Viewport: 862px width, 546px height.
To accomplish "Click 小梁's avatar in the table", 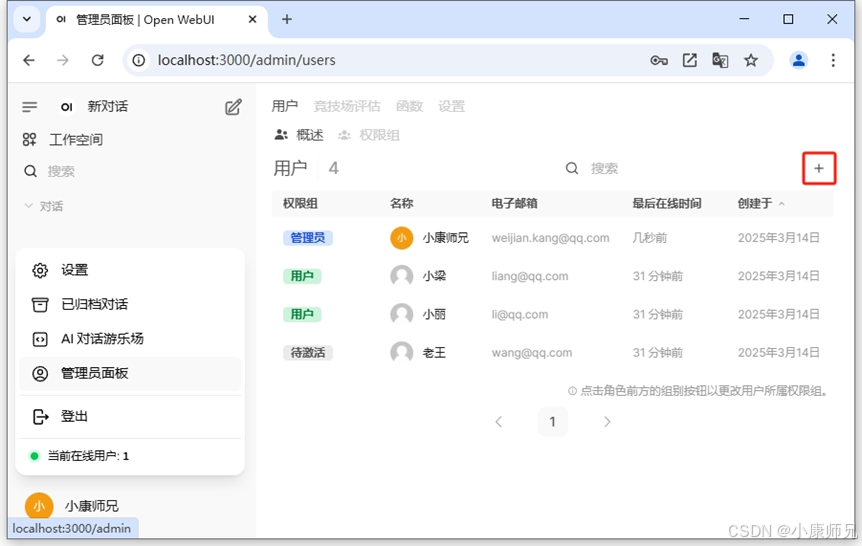I will click(401, 276).
